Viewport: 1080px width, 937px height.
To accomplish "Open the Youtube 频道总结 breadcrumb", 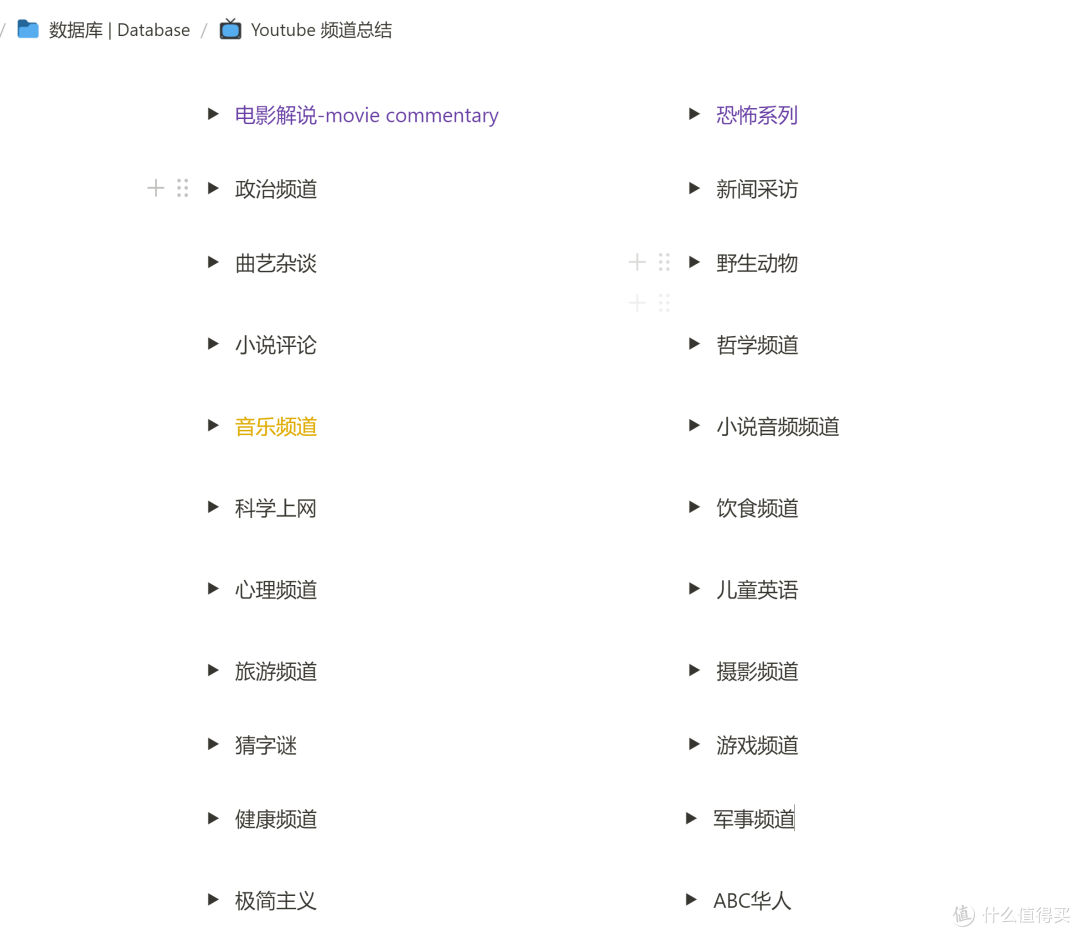I will [x=321, y=30].
